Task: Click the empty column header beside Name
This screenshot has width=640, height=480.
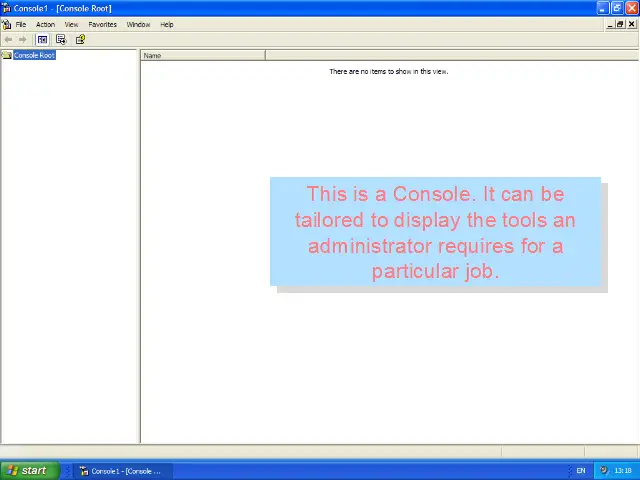Action: (x=452, y=56)
